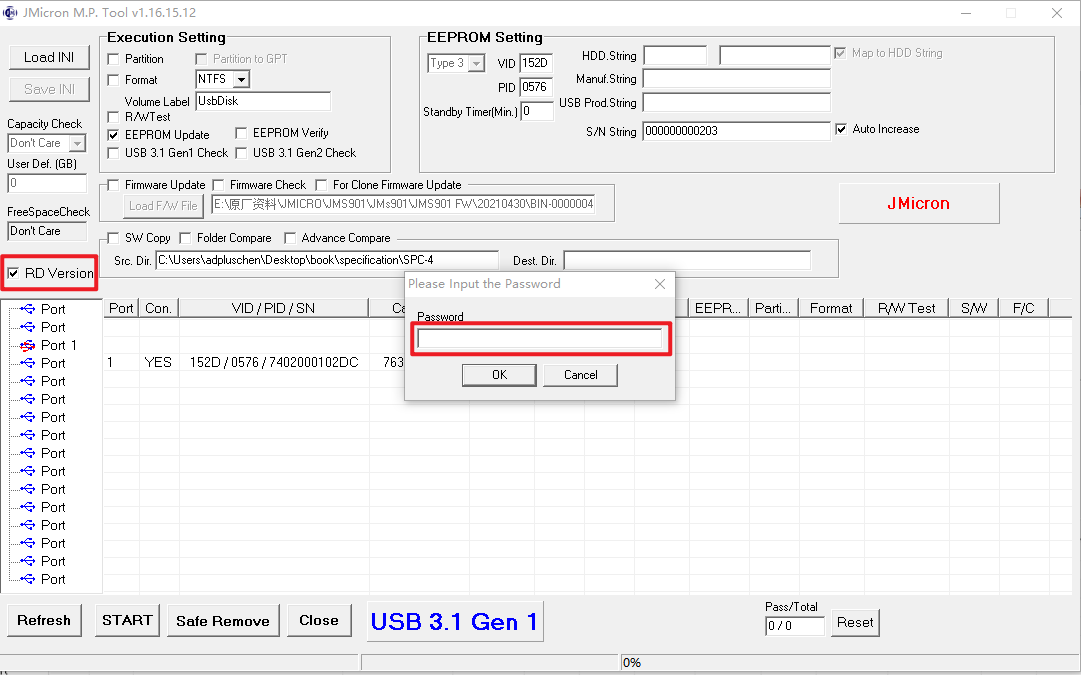Image resolution: width=1081 pixels, height=675 pixels.
Task: Click the red JMicron button
Action: tap(918, 203)
